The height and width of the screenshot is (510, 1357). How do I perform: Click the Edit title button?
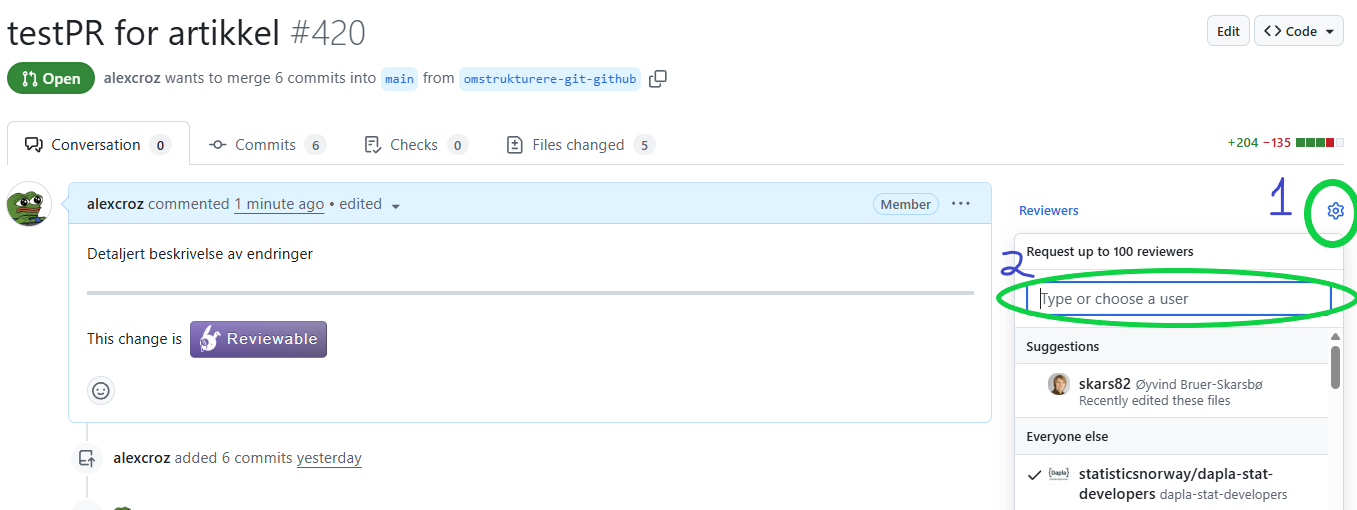(x=1227, y=31)
